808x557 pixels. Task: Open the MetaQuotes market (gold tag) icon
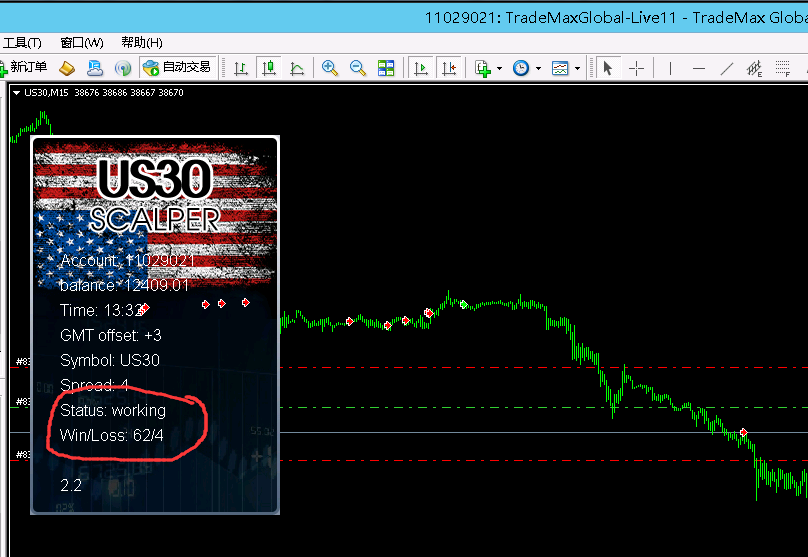tap(67, 68)
